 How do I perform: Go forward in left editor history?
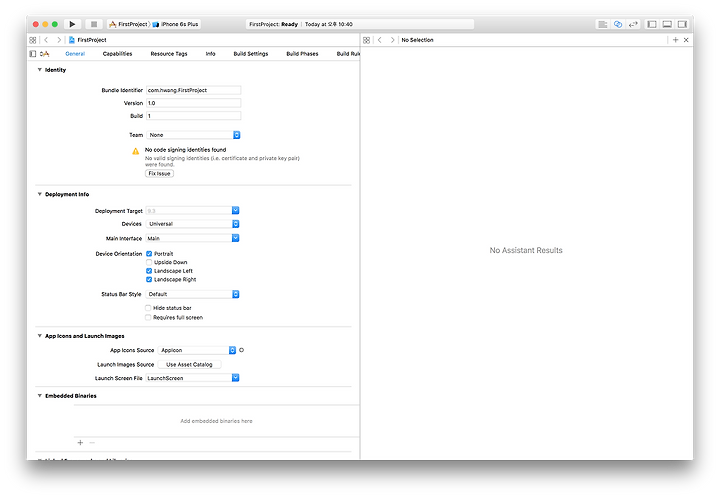pyautogui.click(x=59, y=40)
